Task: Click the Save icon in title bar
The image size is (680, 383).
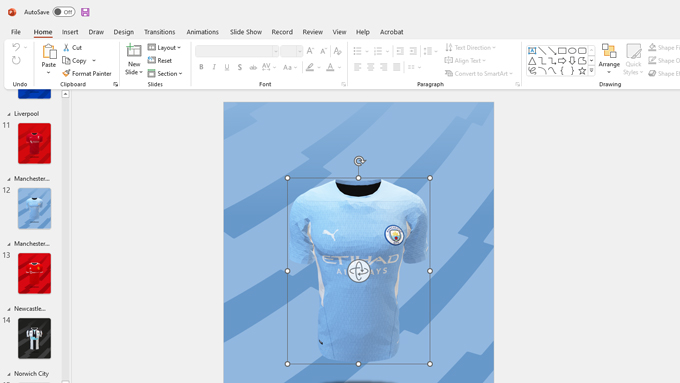Action: point(85,12)
